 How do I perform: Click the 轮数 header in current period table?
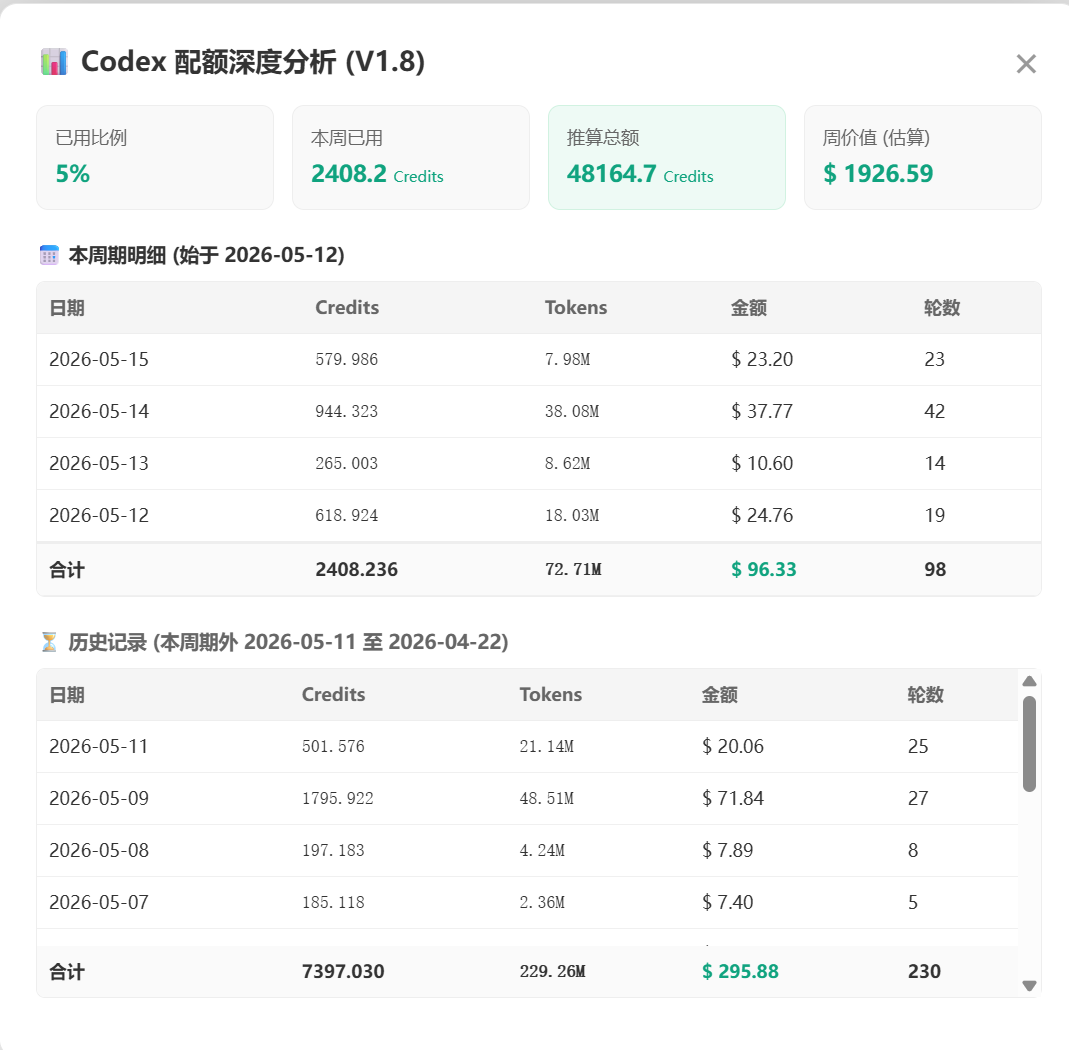click(942, 308)
